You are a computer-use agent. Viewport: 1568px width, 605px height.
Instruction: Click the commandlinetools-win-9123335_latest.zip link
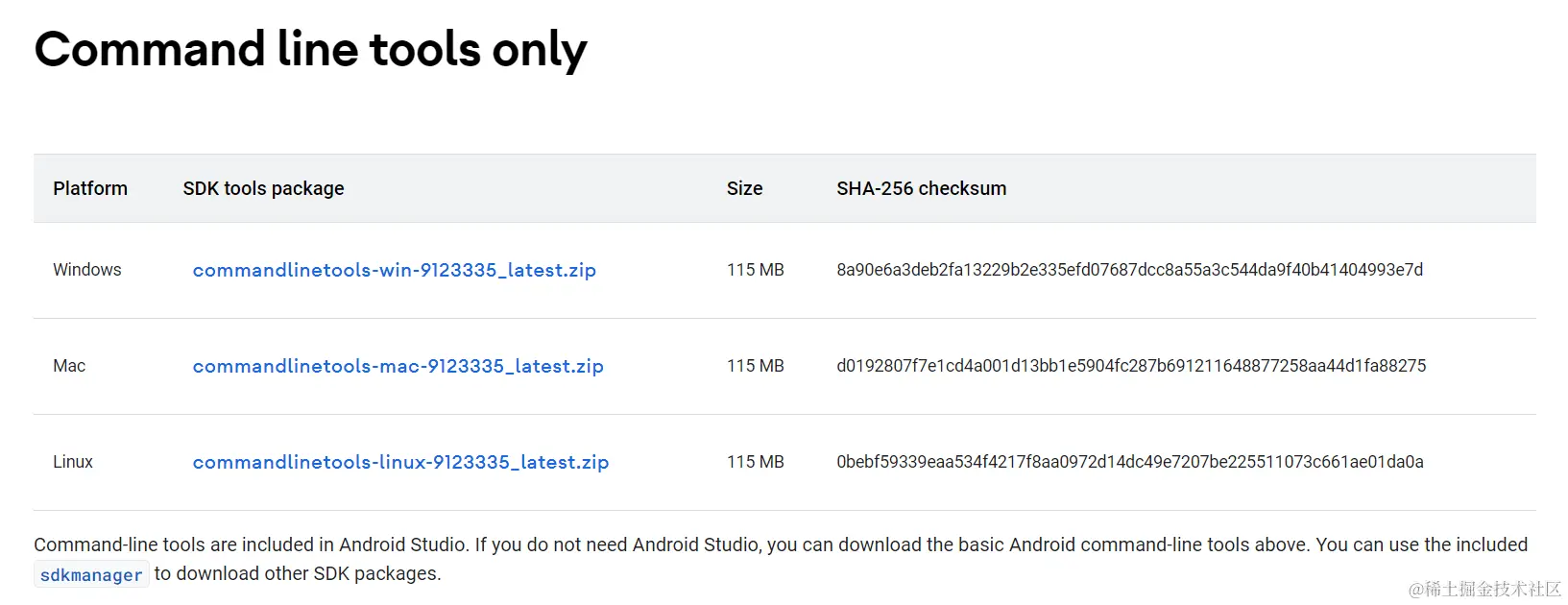pyautogui.click(x=394, y=270)
